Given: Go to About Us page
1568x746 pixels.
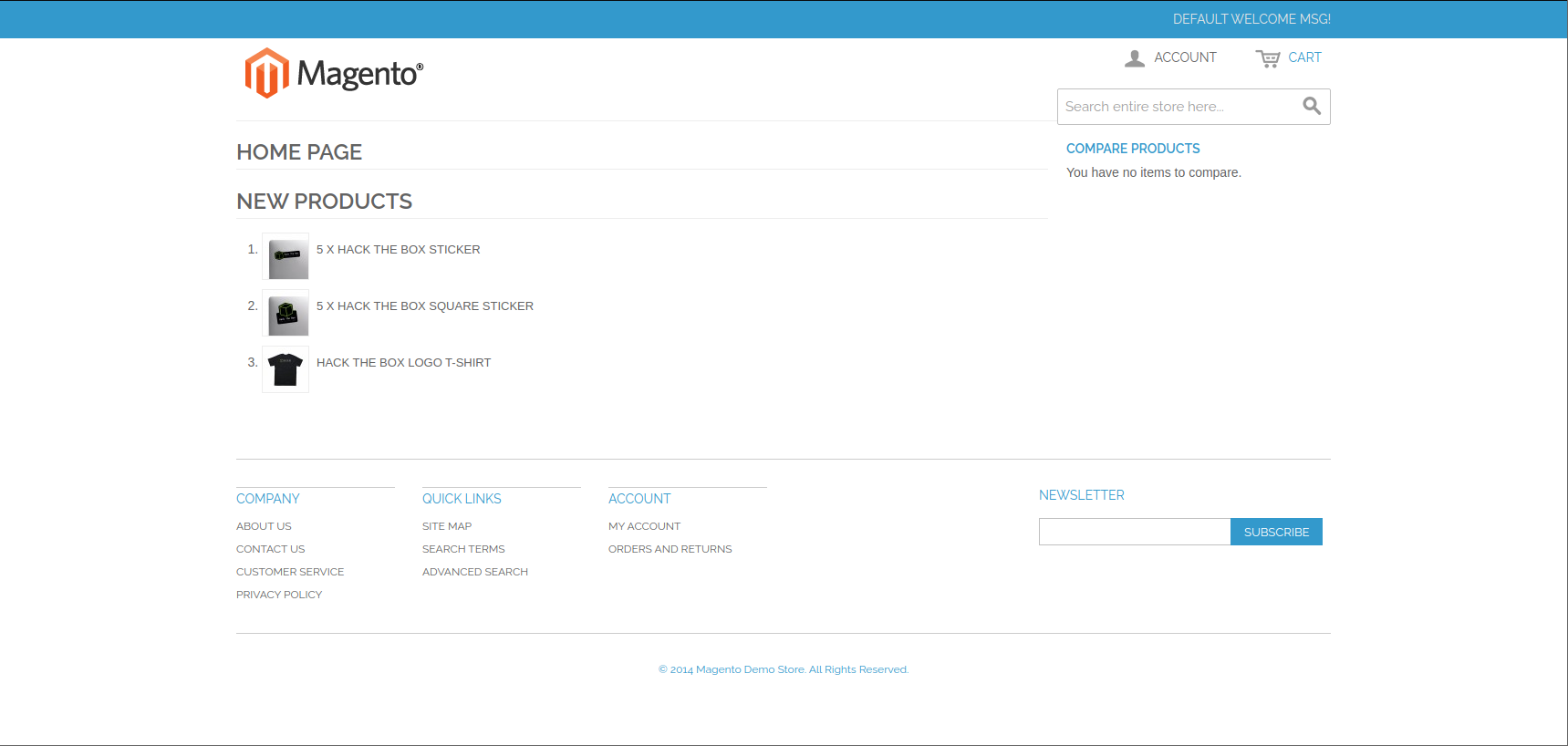Looking at the screenshot, I should coord(264,526).
